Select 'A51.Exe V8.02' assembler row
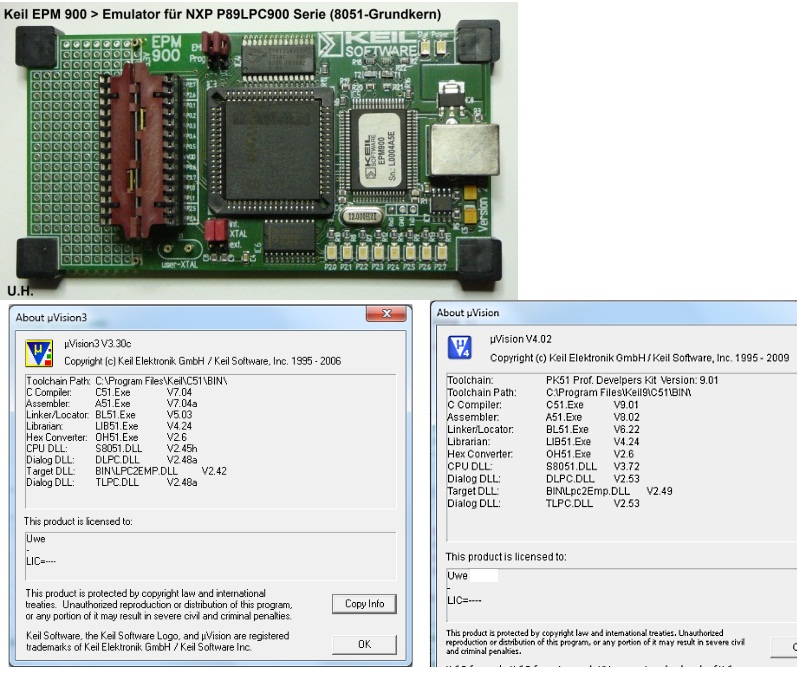The width and height of the screenshot is (797, 674). [x=543, y=417]
